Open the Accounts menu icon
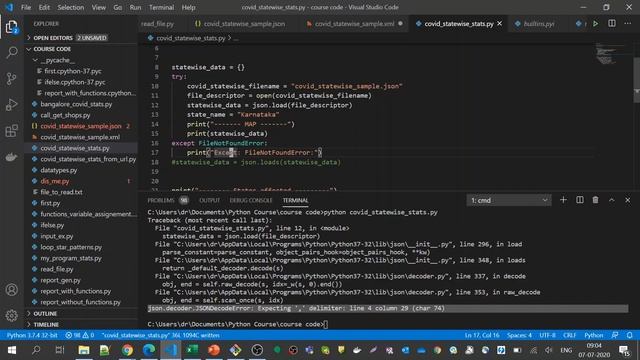The height and width of the screenshot is (360, 640). coord(12,290)
